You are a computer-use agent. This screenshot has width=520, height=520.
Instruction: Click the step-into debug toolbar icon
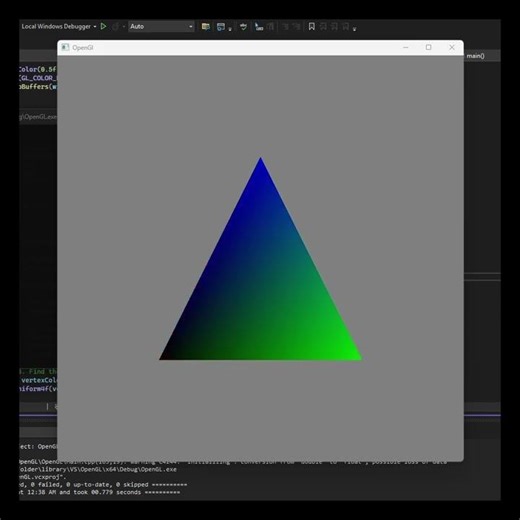(x=259, y=27)
